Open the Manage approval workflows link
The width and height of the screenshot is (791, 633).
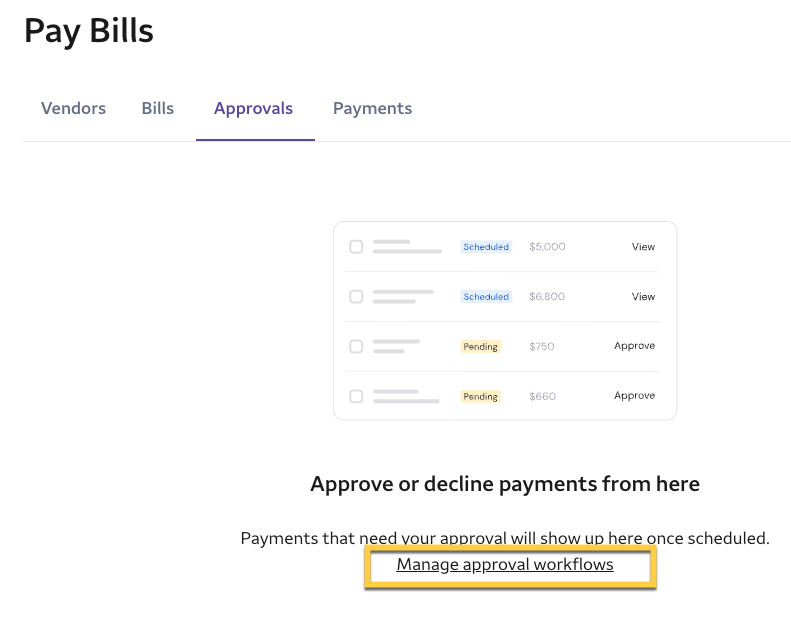click(x=505, y=565)
